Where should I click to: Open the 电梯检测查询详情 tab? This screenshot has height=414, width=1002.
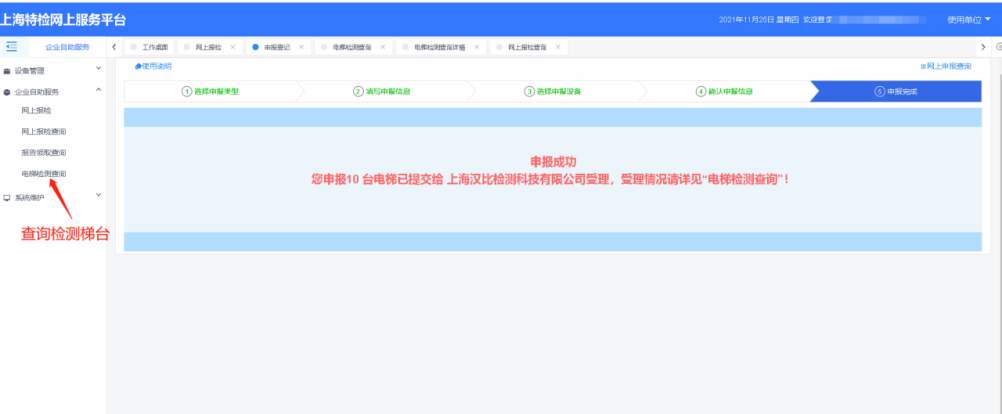point(440,47)
